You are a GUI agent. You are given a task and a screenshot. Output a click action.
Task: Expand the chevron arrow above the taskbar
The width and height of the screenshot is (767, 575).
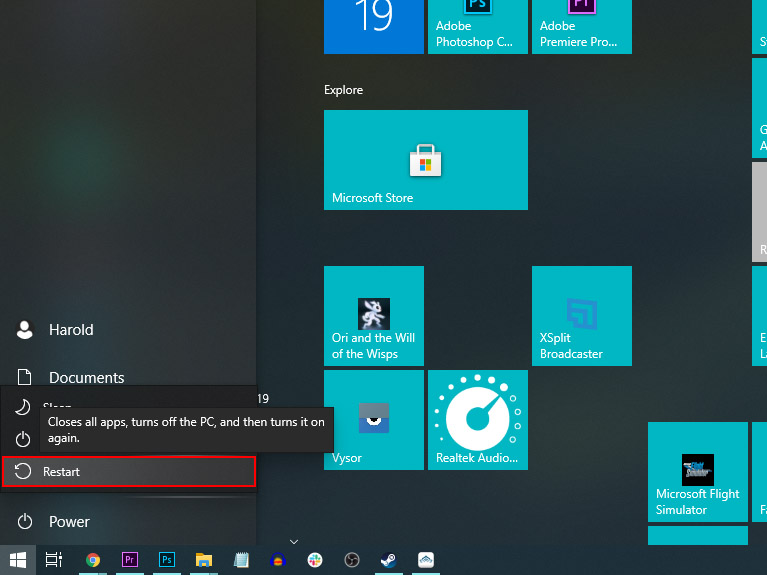coord(294,542)
